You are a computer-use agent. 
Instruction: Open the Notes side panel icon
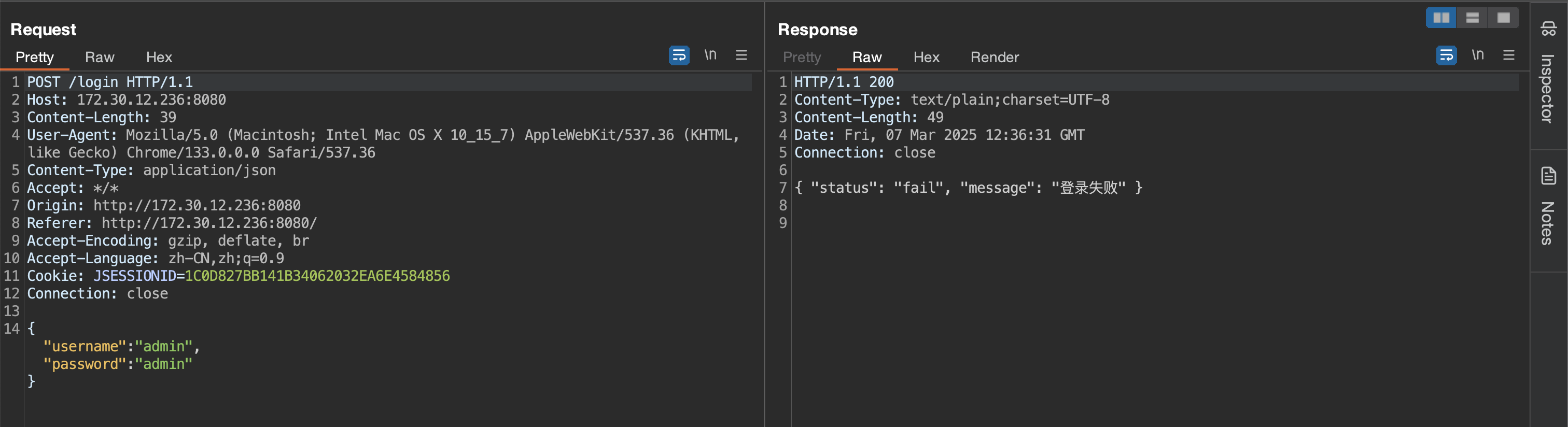pos(1548,176)
